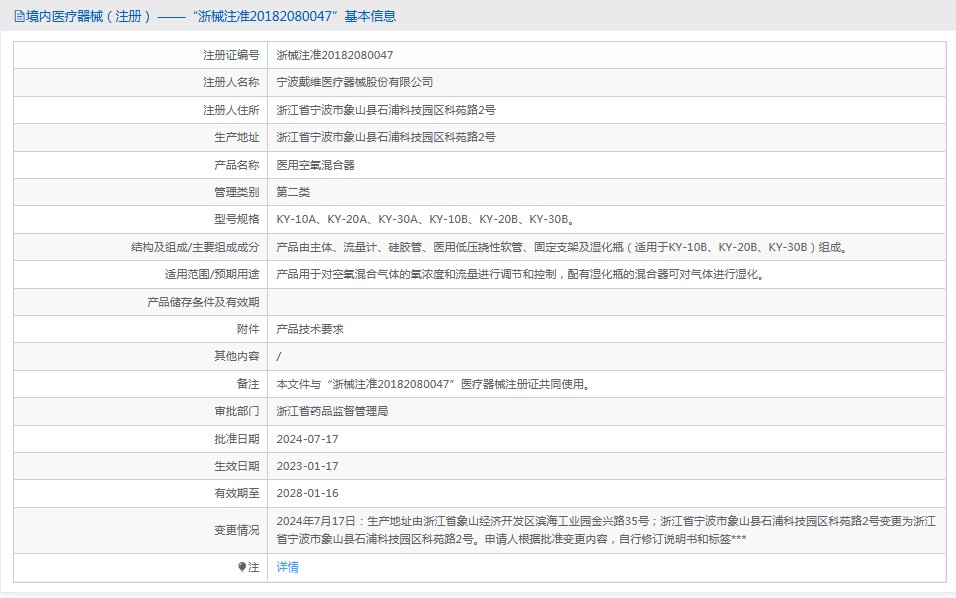956x598 pixels.
Task: Click registration number 浙械注准20182080047 in first row
Action: point(334,55)
